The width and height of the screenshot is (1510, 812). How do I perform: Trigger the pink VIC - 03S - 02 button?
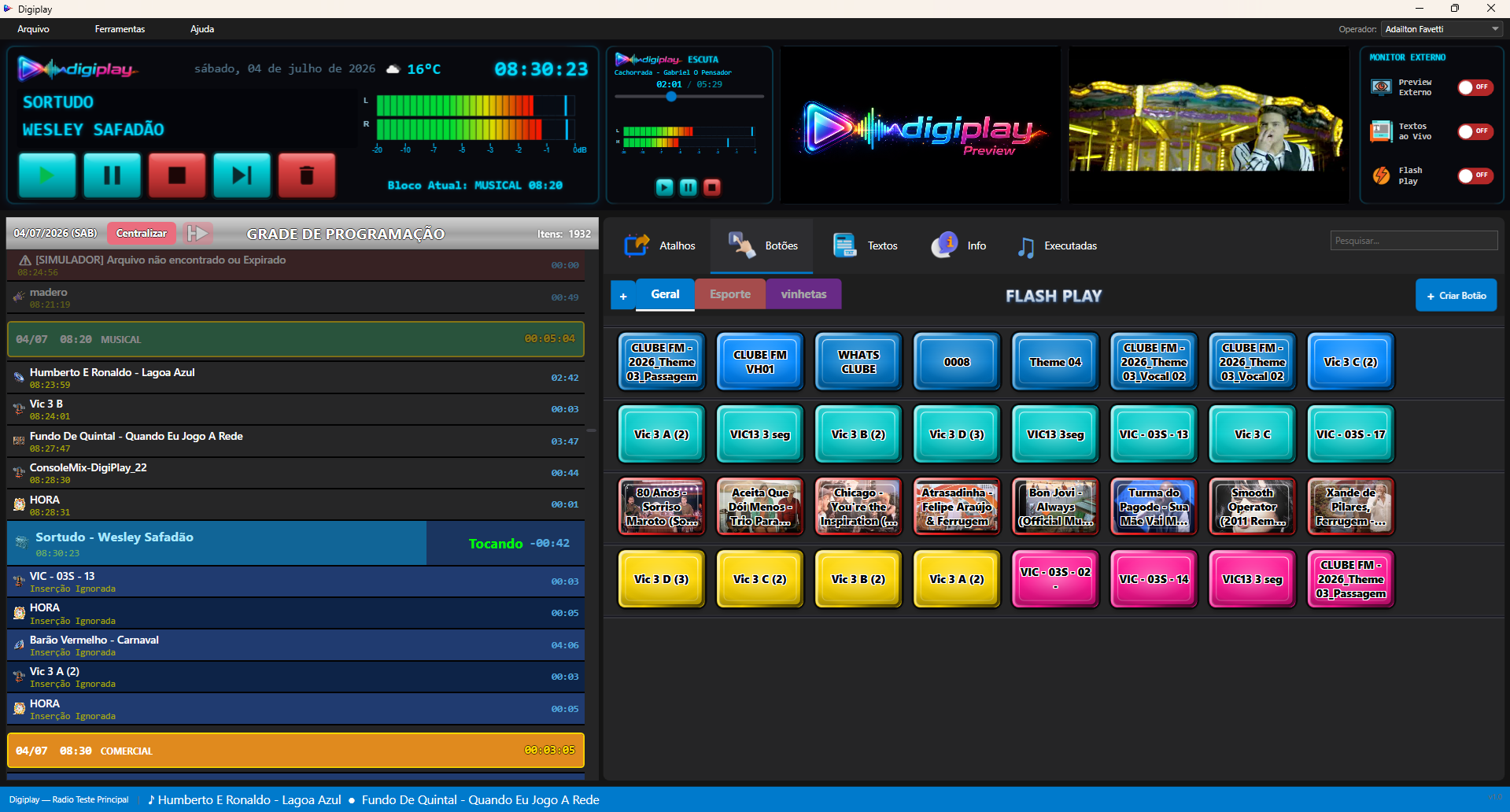tap(1055, 579)
